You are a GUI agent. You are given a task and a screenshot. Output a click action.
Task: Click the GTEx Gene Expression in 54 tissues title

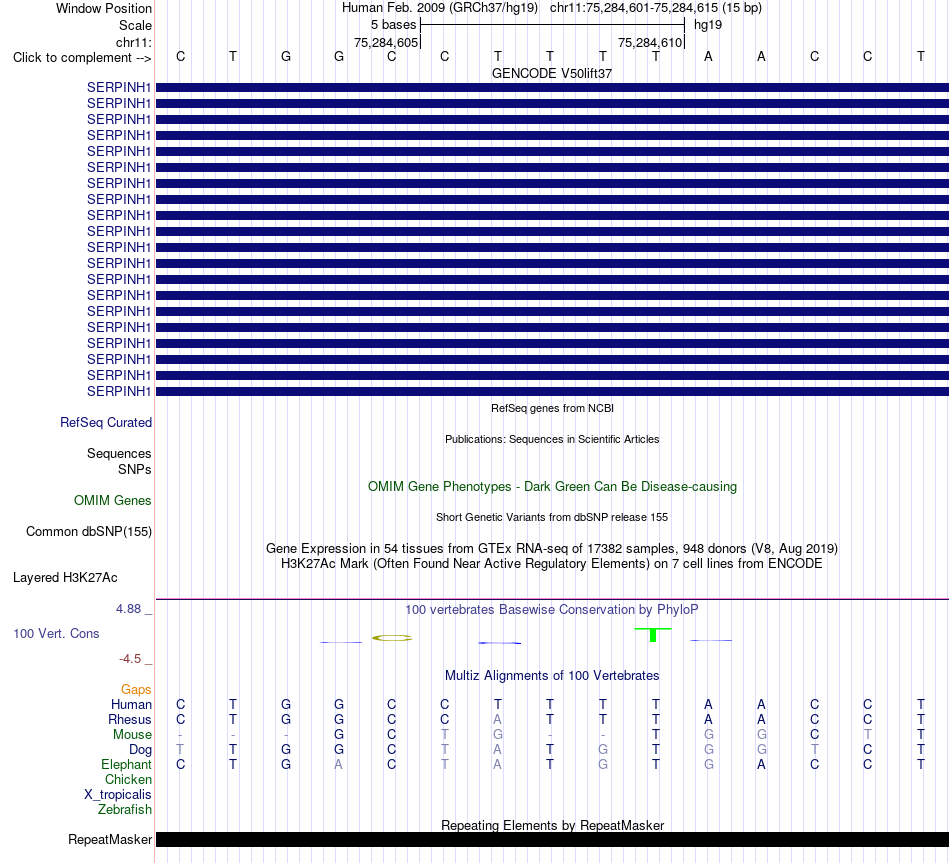click(x=552, y=548)
